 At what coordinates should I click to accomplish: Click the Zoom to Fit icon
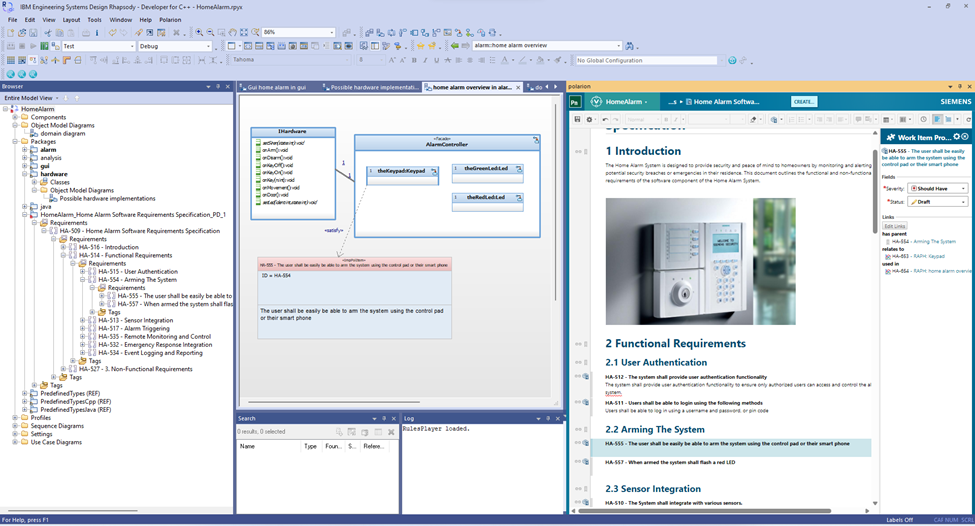tap(244, 32)
